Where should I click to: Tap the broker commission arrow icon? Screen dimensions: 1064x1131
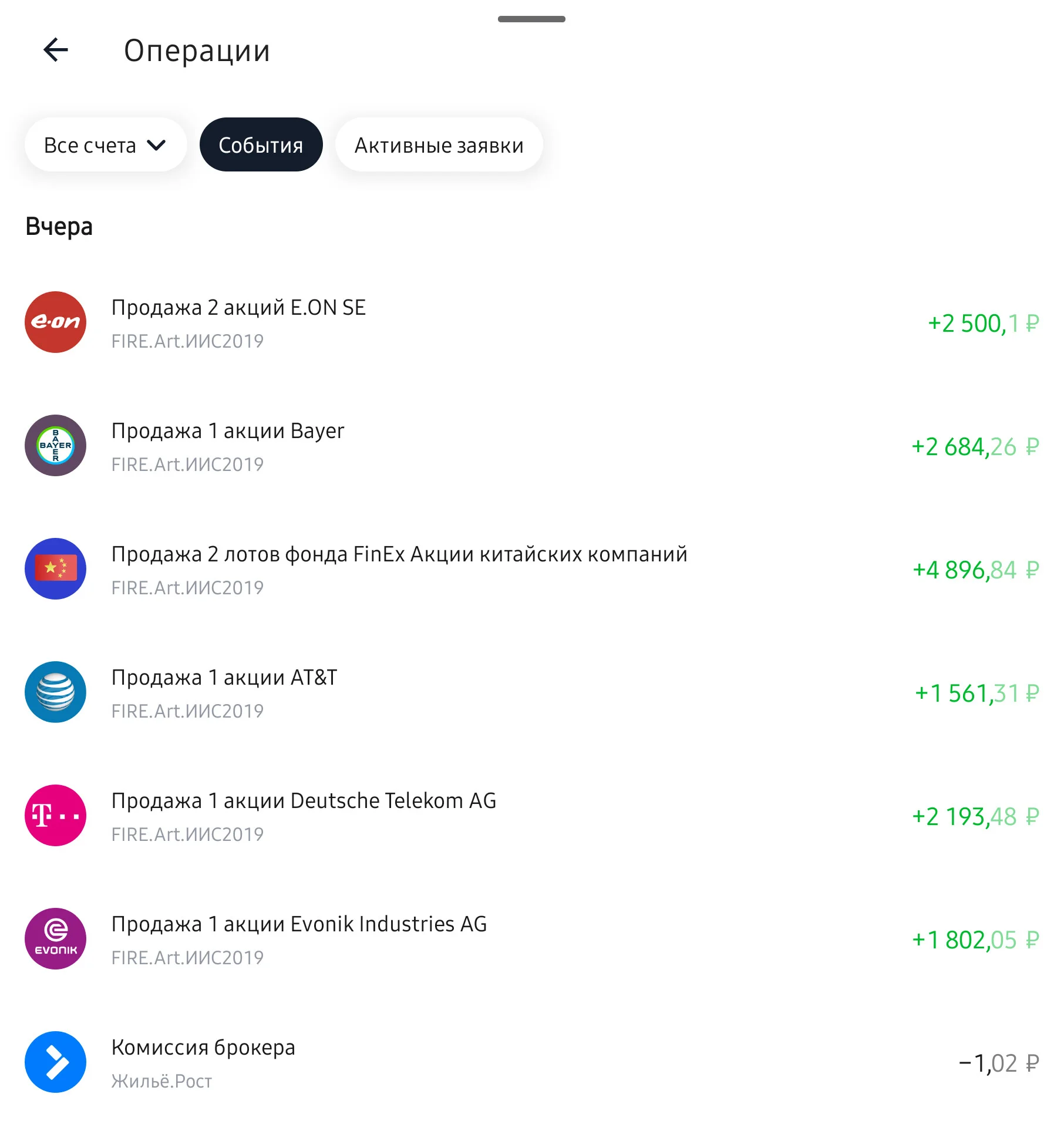tap(55, 1062)
